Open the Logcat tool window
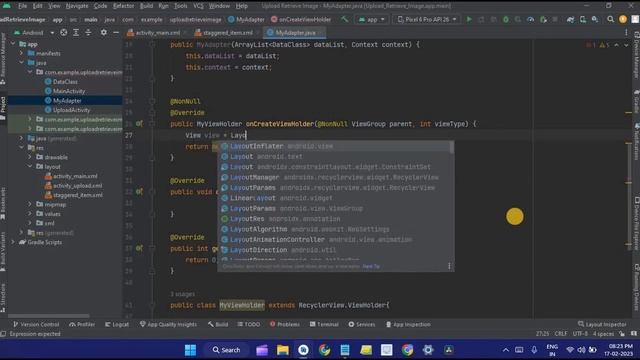This screenshot has height=360, width=640. click(117, 324)
